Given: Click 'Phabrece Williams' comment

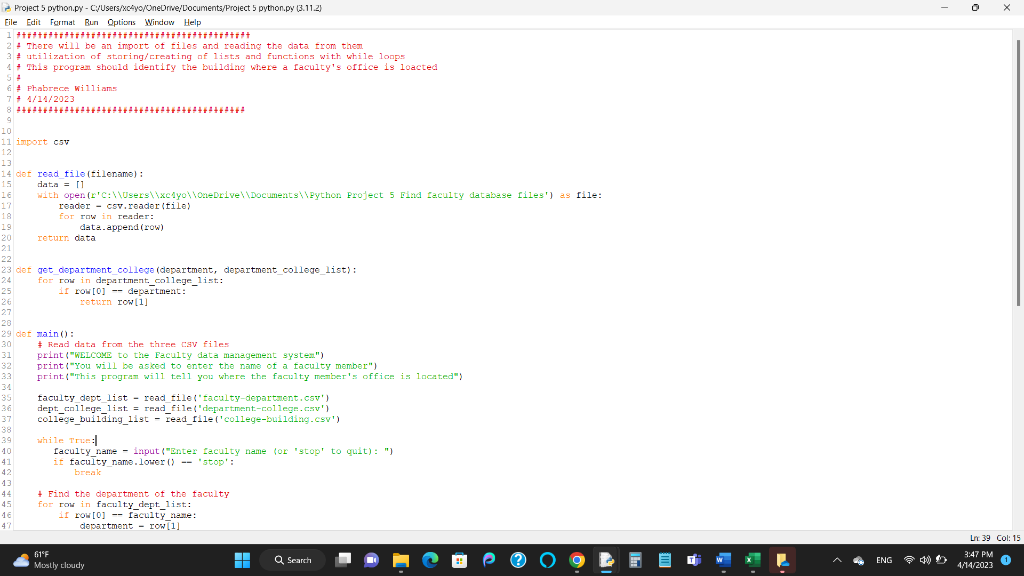Looking at the screenshot, I should click(72, 88).
